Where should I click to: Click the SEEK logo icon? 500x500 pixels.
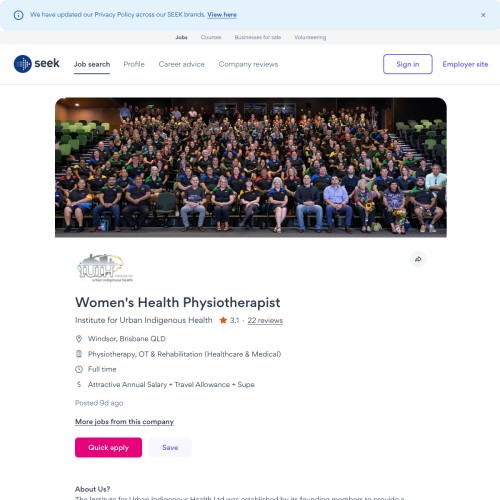coord(23,64)
